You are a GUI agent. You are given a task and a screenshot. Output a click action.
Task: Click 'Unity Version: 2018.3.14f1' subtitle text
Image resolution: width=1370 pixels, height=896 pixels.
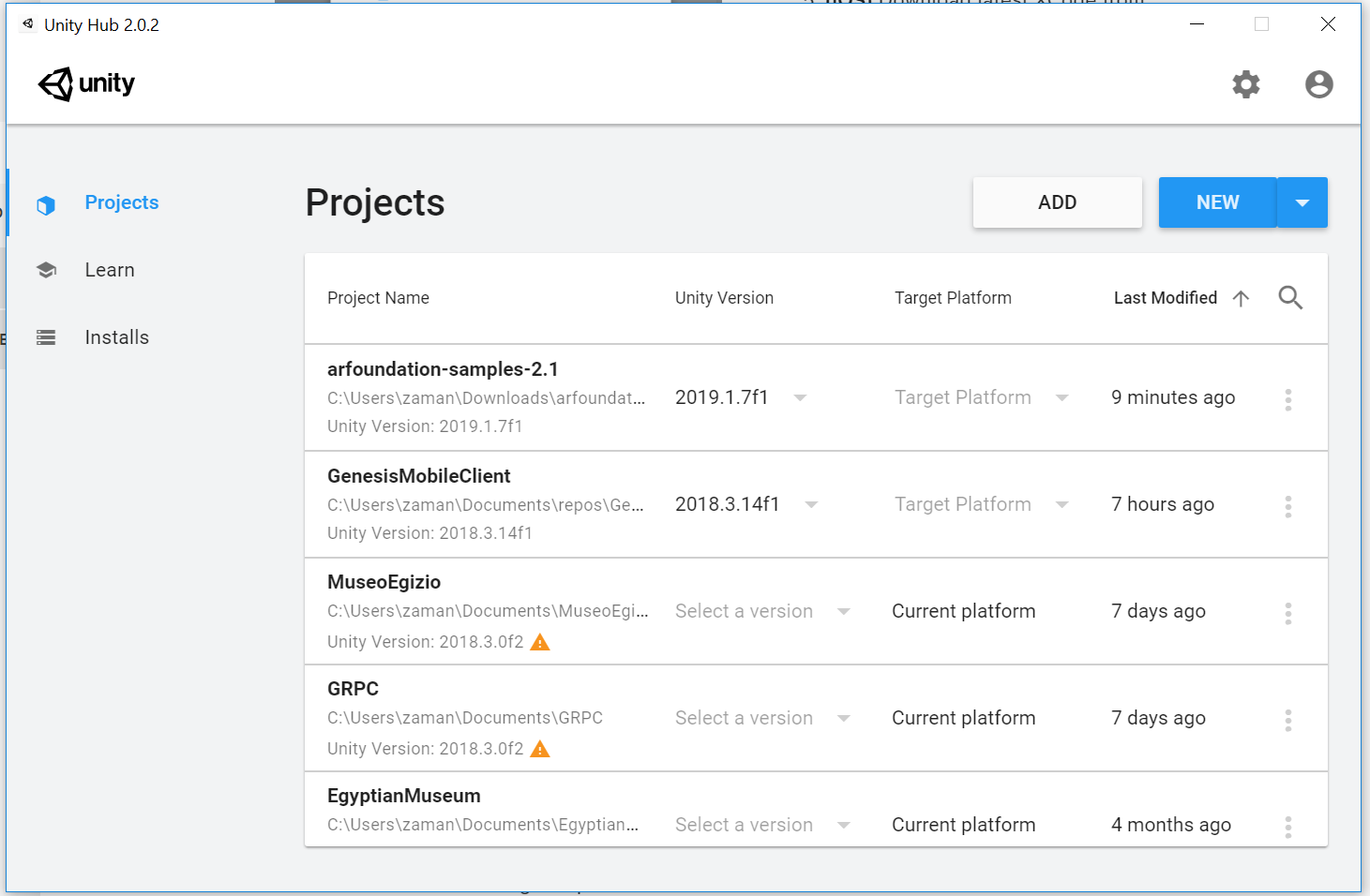coord(429,533)
